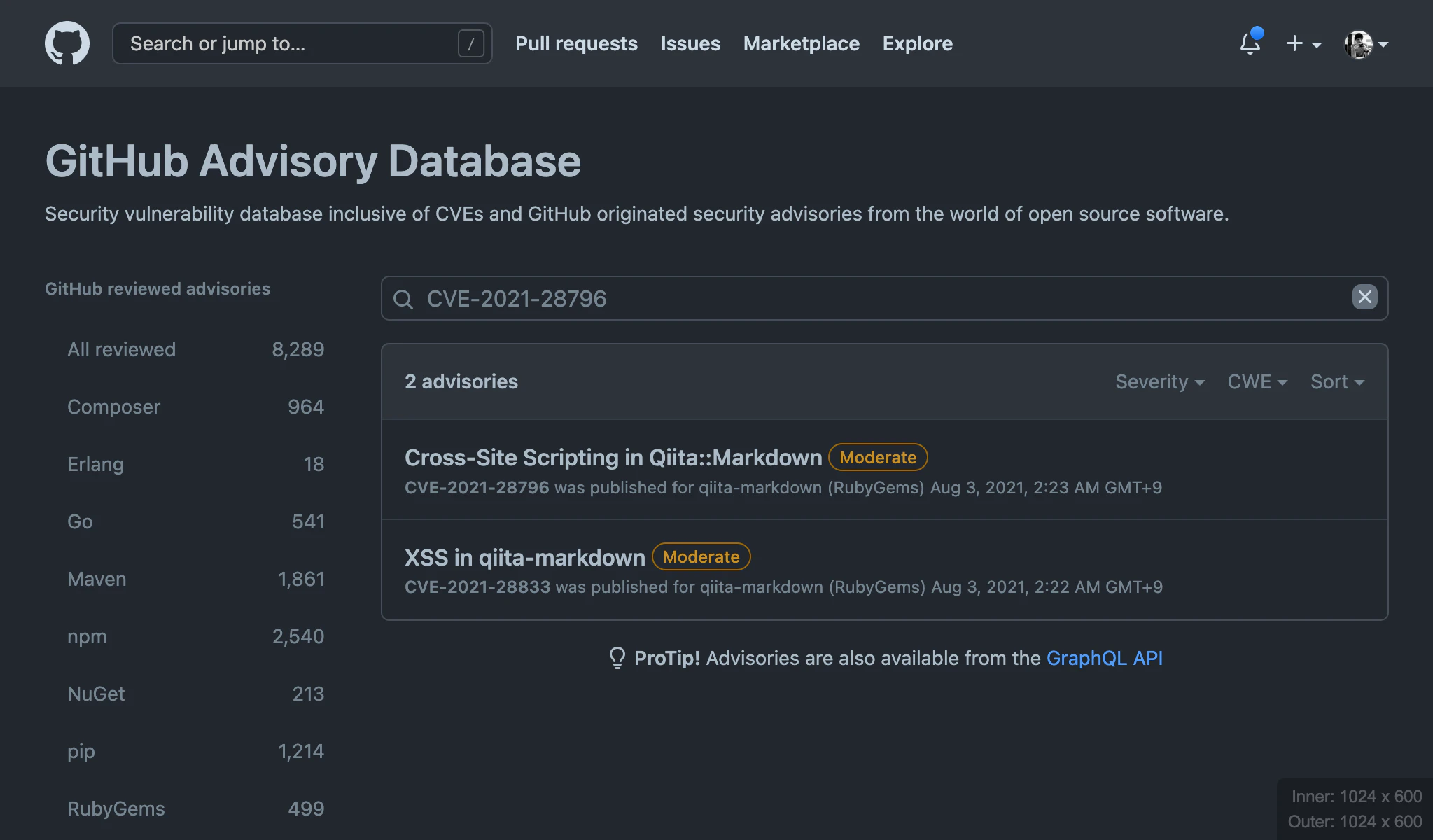Focus the Search or jump to field
The image size is (1433, 840).
click(x=302, y=43)
